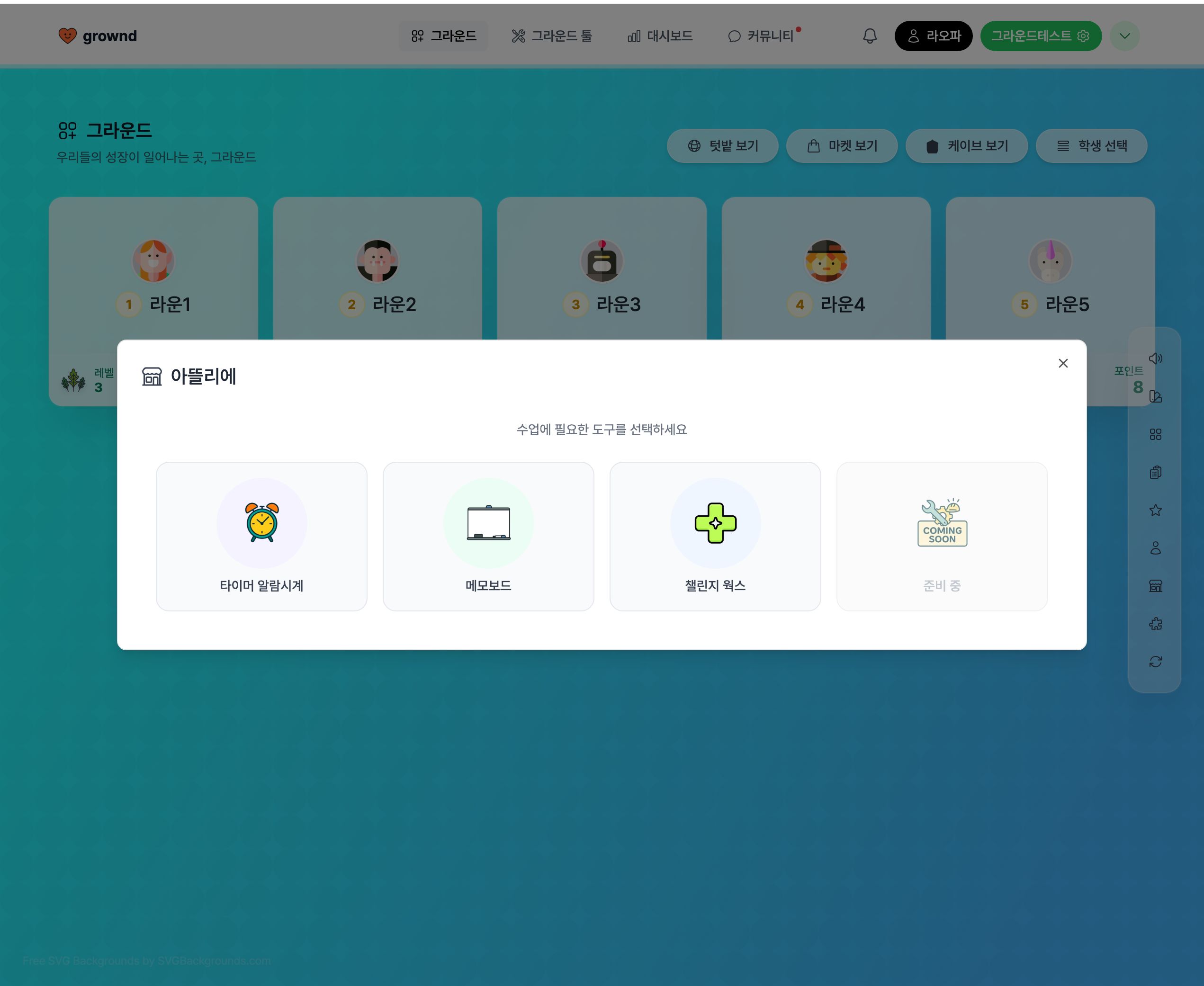1204x986 pixels.
Task: Select the 라운3 student avatar
Action: (x=602, y=260)
